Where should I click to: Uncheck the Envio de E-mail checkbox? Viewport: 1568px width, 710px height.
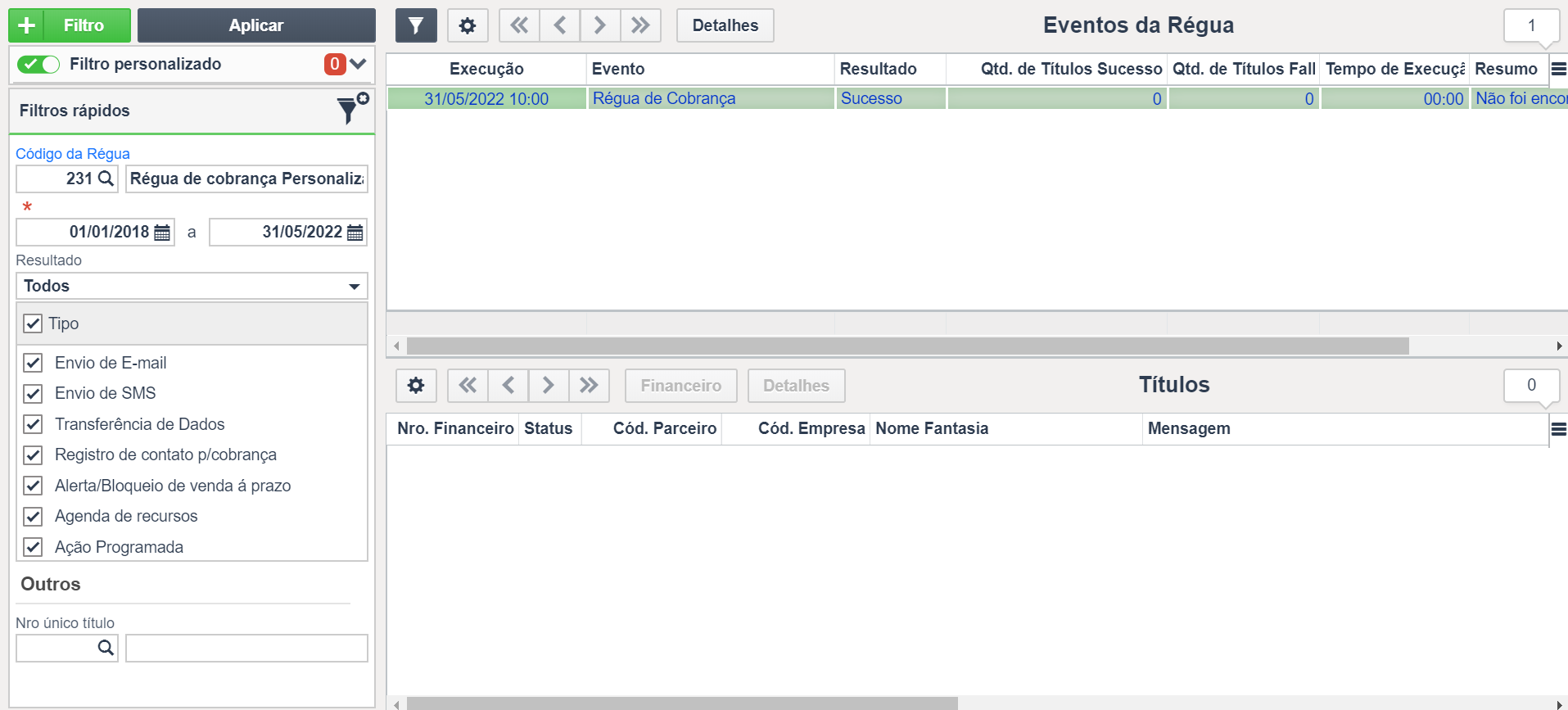tap(33, 363)
